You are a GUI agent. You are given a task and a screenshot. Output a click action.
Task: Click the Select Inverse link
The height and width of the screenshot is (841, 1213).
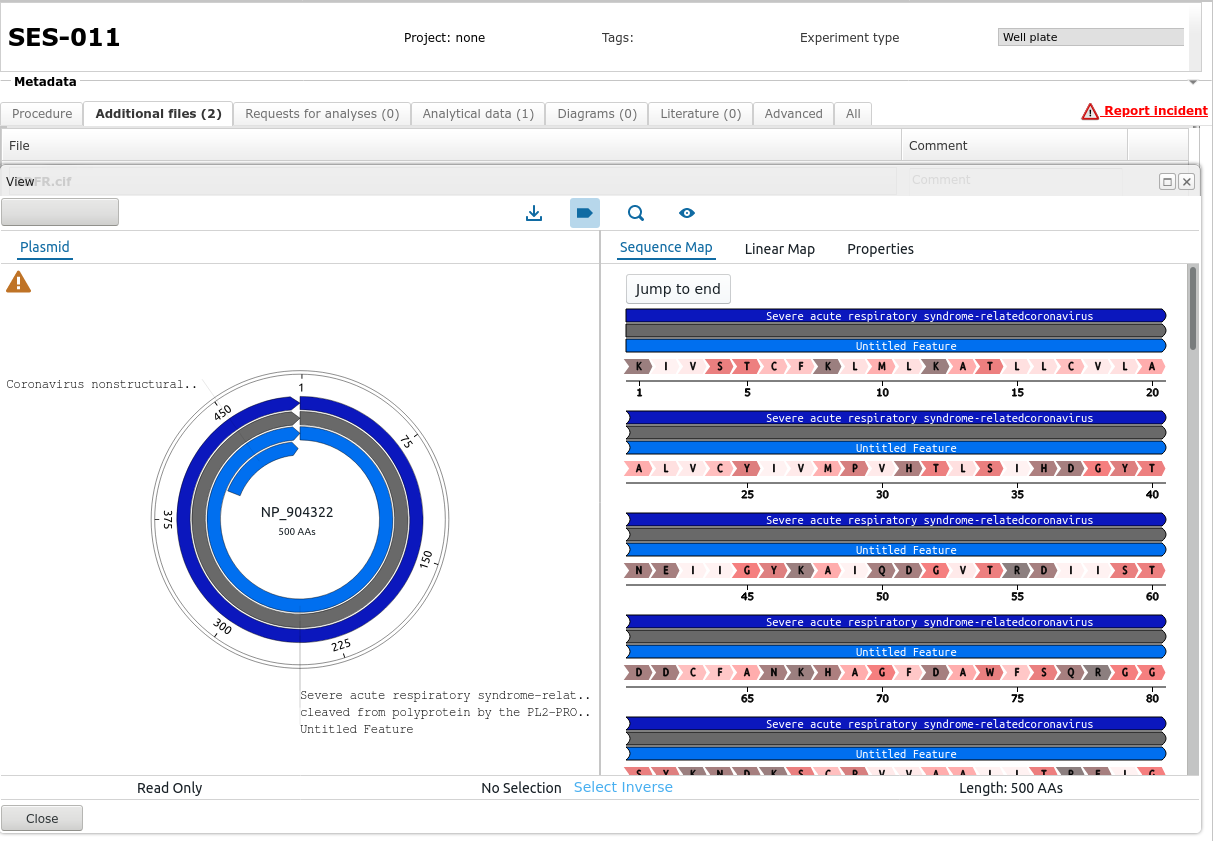pyautogui.click(x=623, y=787)
